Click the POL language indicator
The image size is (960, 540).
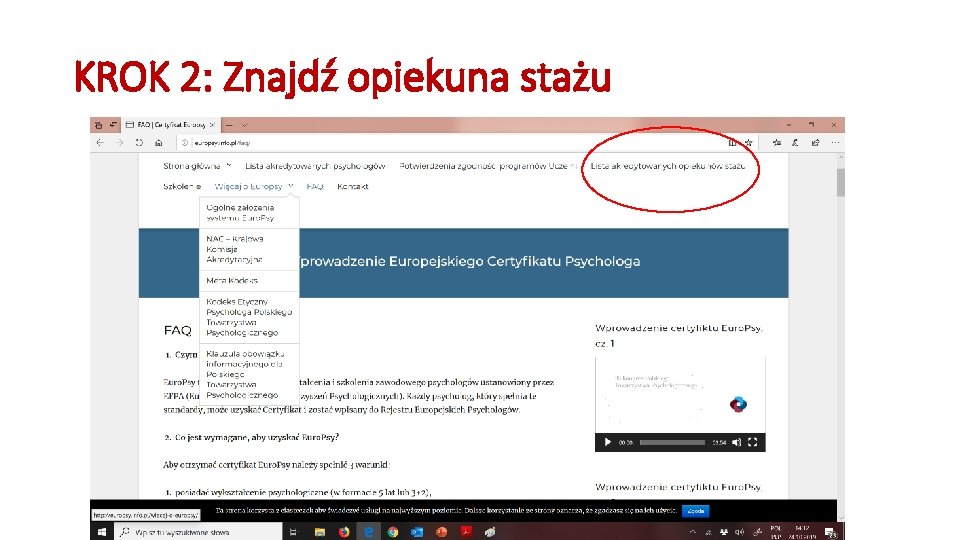pos(776,532)
